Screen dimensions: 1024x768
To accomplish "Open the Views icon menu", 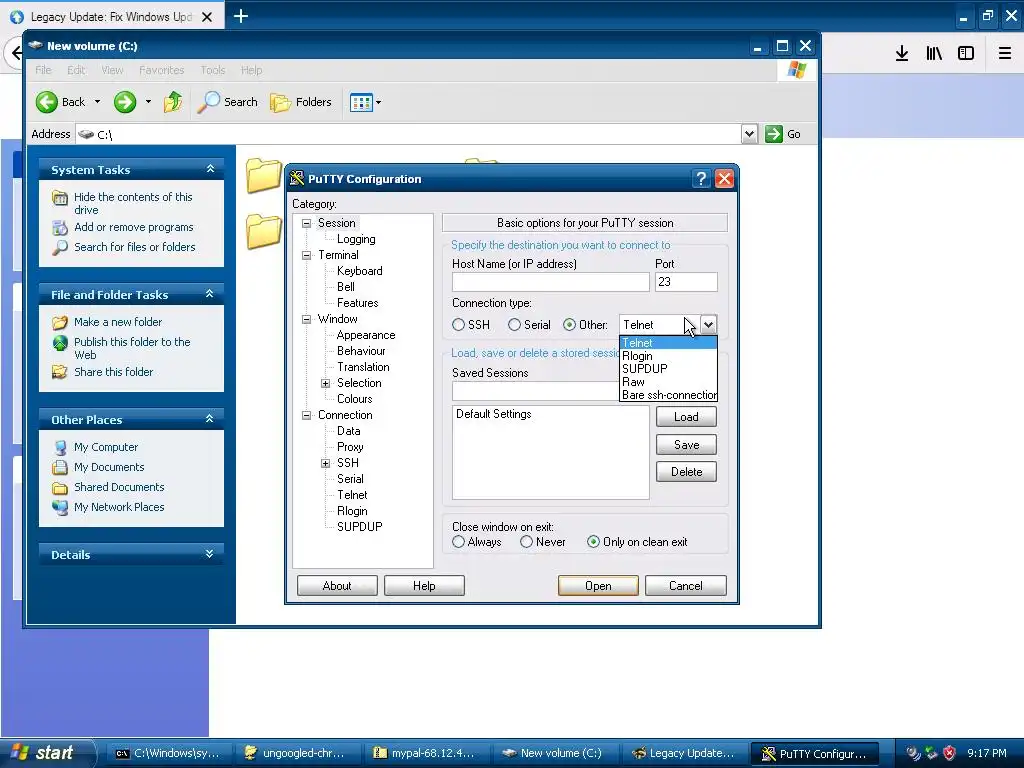I will (365, 102).
